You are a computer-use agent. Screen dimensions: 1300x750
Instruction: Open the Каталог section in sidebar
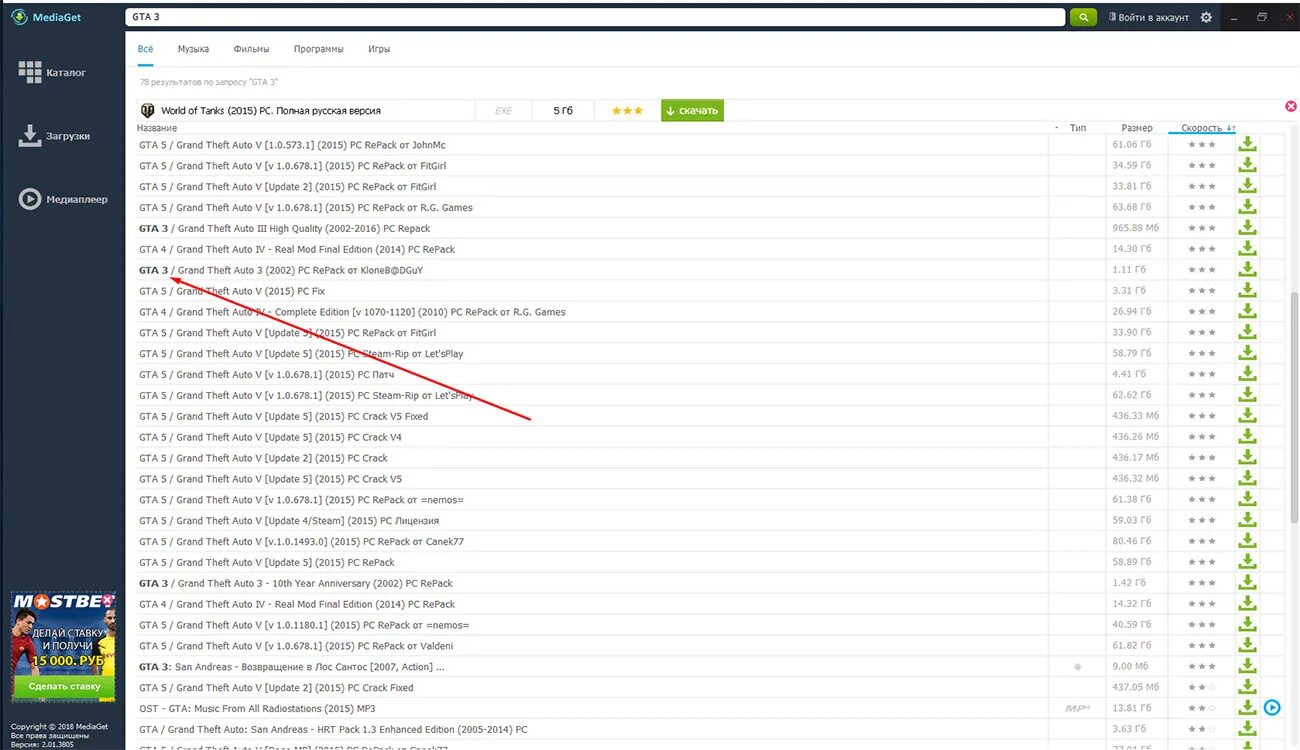pyautogui.click(x=52, y=72)
